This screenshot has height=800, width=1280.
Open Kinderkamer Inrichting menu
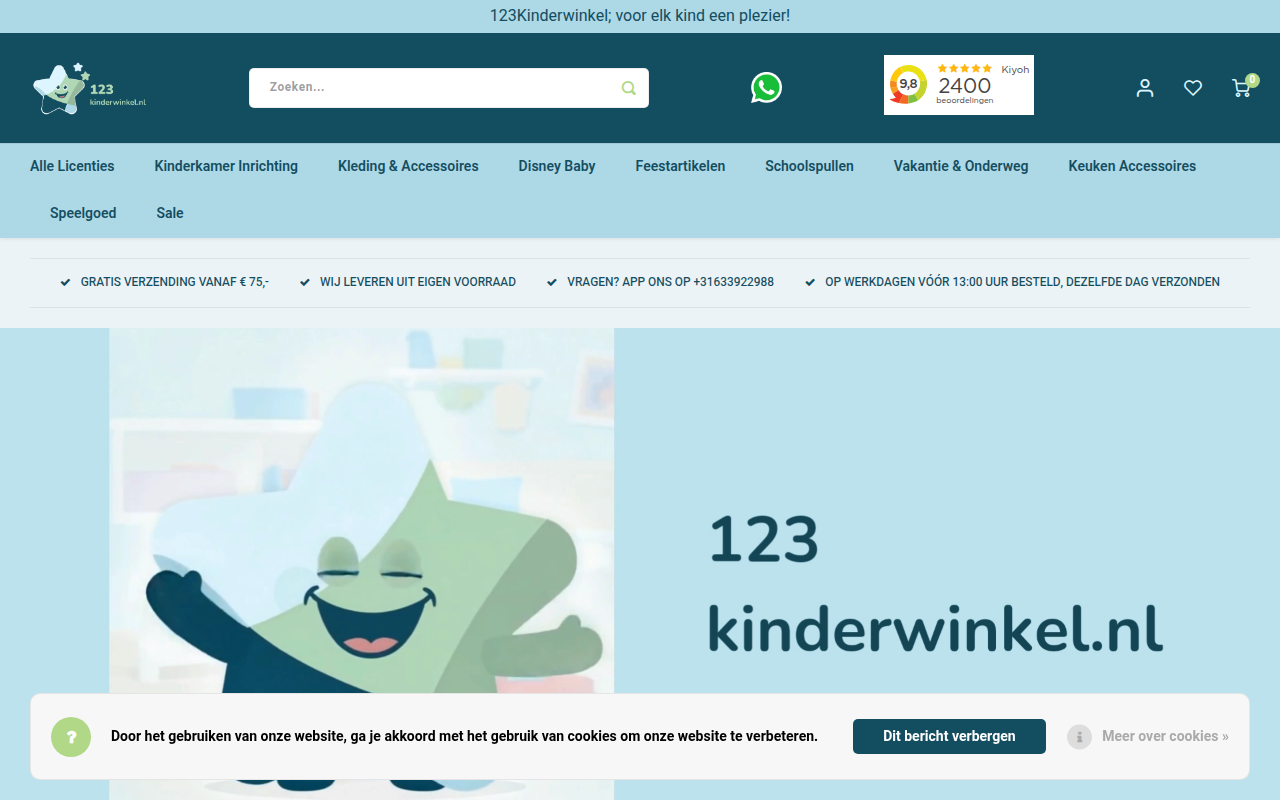pos(226,166)
